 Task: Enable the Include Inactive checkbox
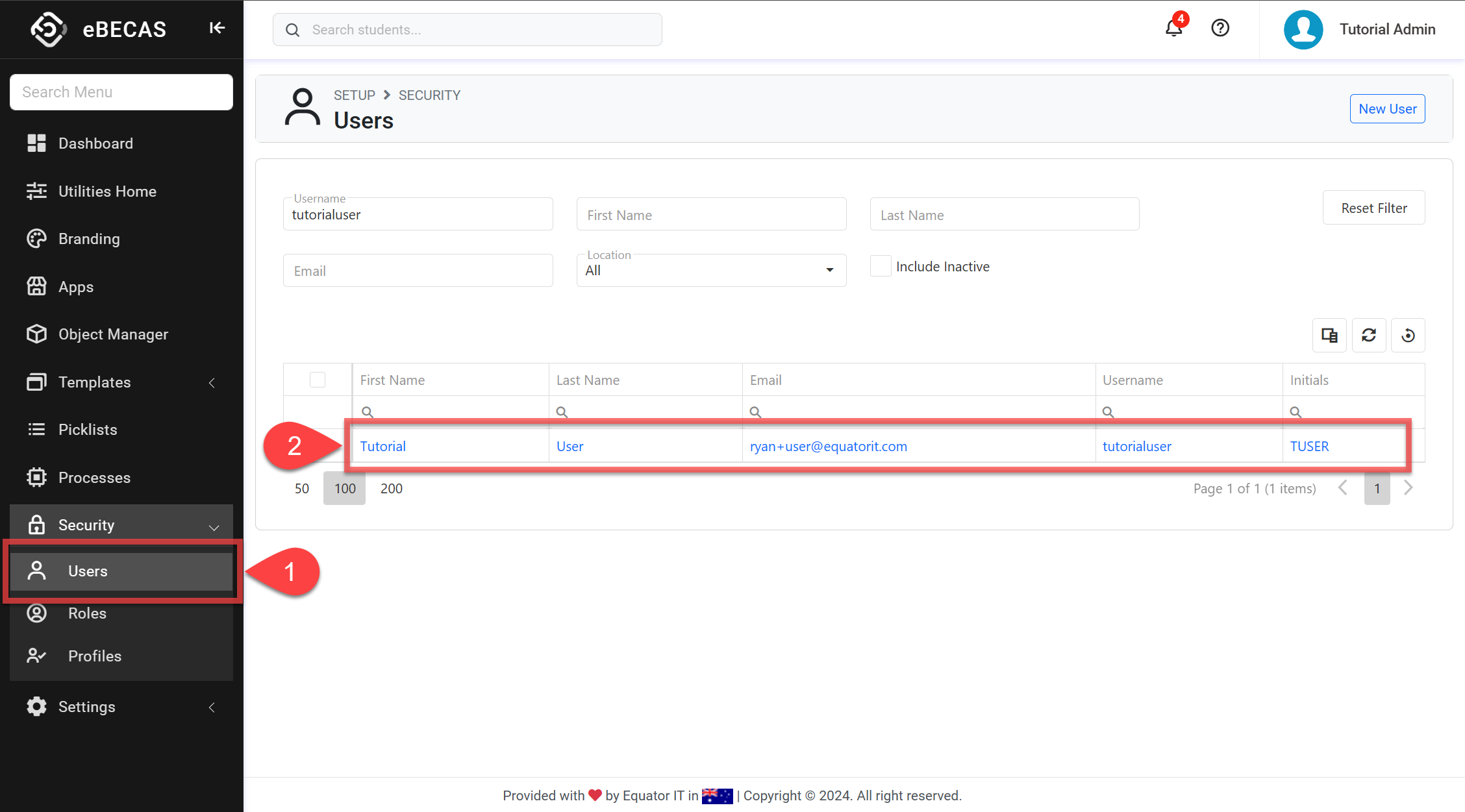click(x=881, y=266)
